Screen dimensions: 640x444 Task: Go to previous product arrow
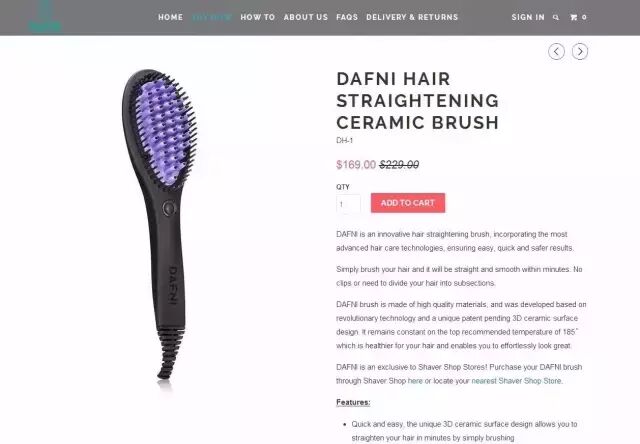coord(556,51)
